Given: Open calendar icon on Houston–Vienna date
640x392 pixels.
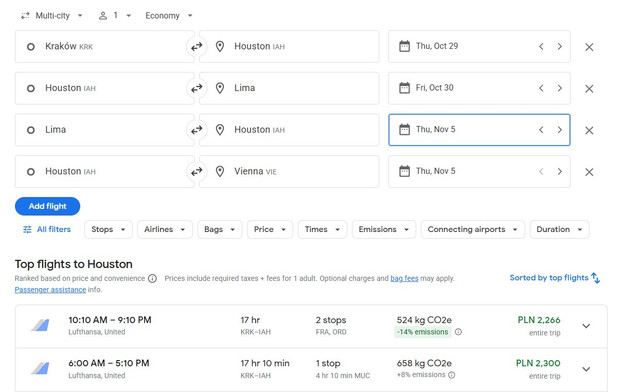Looking at the screenshot, I should point(404,171).
